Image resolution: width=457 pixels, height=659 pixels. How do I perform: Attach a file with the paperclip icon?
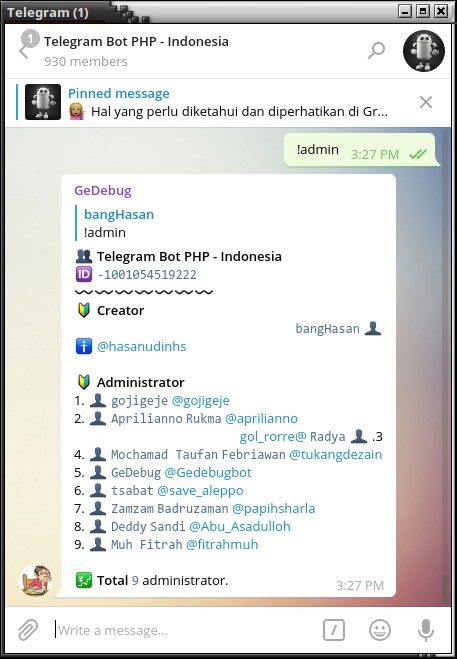click(x=28, y=630)
